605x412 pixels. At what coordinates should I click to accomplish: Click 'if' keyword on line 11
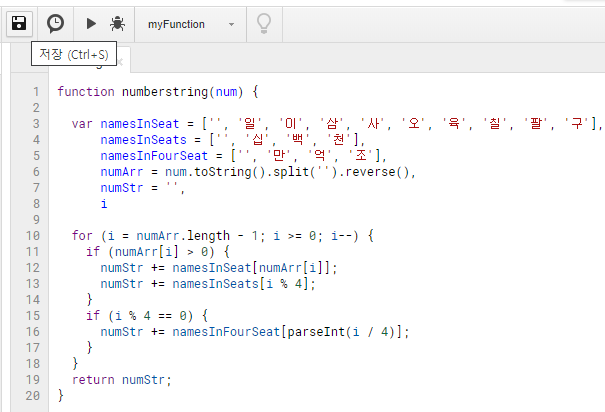[93, 252]
